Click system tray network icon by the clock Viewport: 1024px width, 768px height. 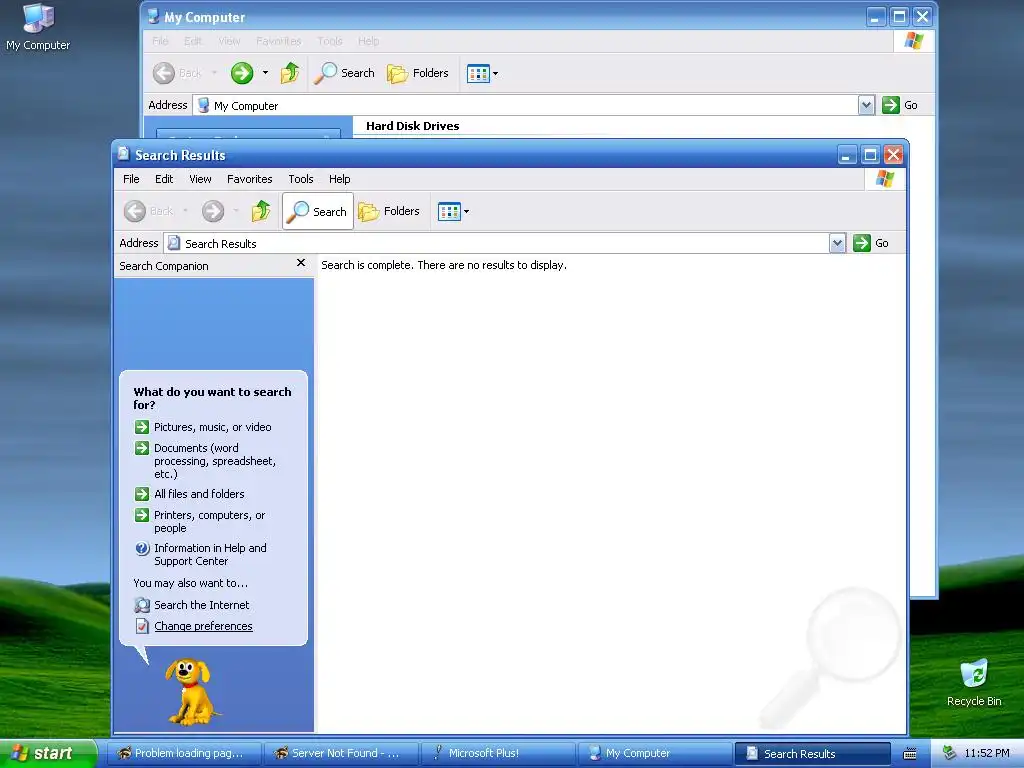coord(949,753)
